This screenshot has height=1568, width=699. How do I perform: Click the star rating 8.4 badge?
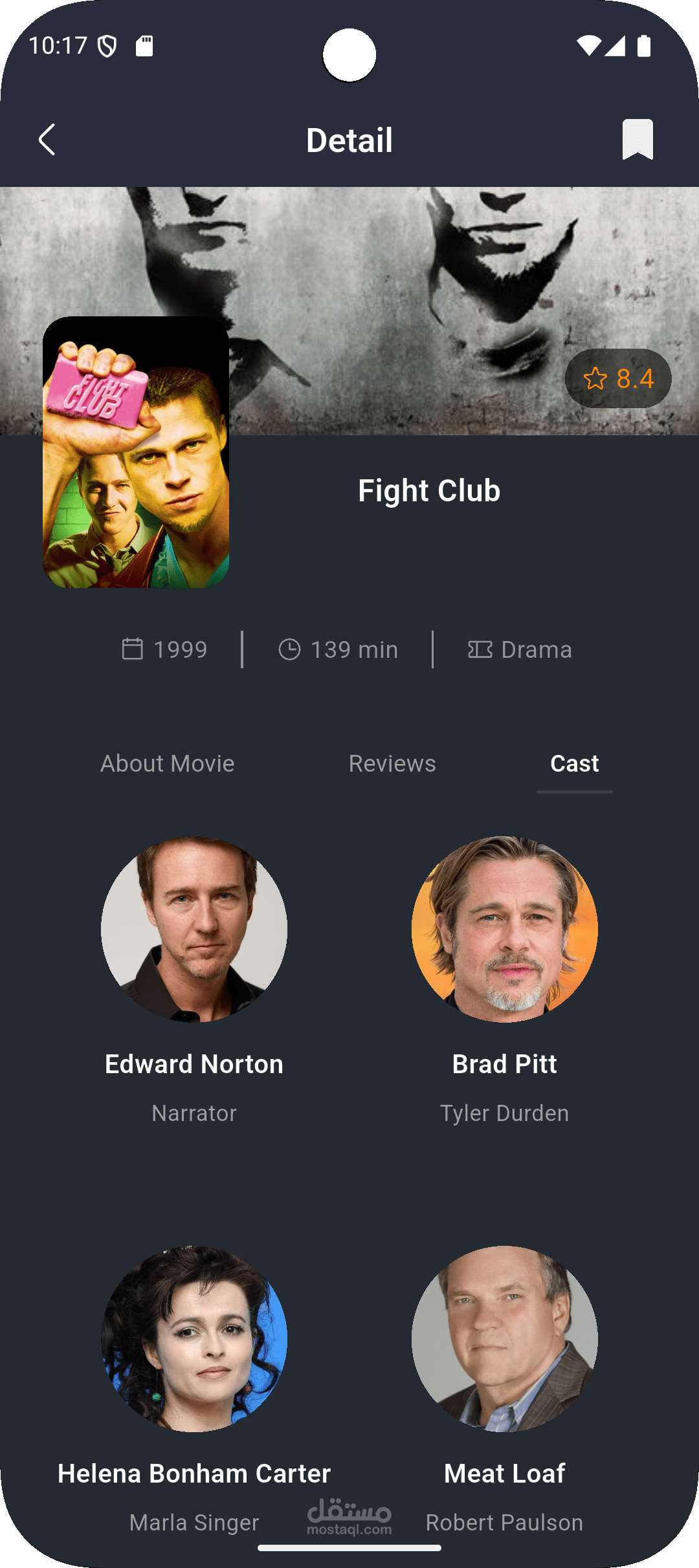[x=618, y=378]
